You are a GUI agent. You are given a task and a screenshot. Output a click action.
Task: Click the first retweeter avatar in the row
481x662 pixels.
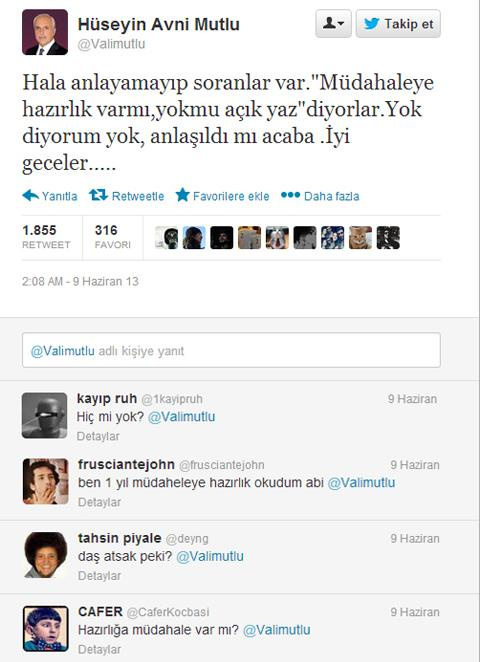166,237
